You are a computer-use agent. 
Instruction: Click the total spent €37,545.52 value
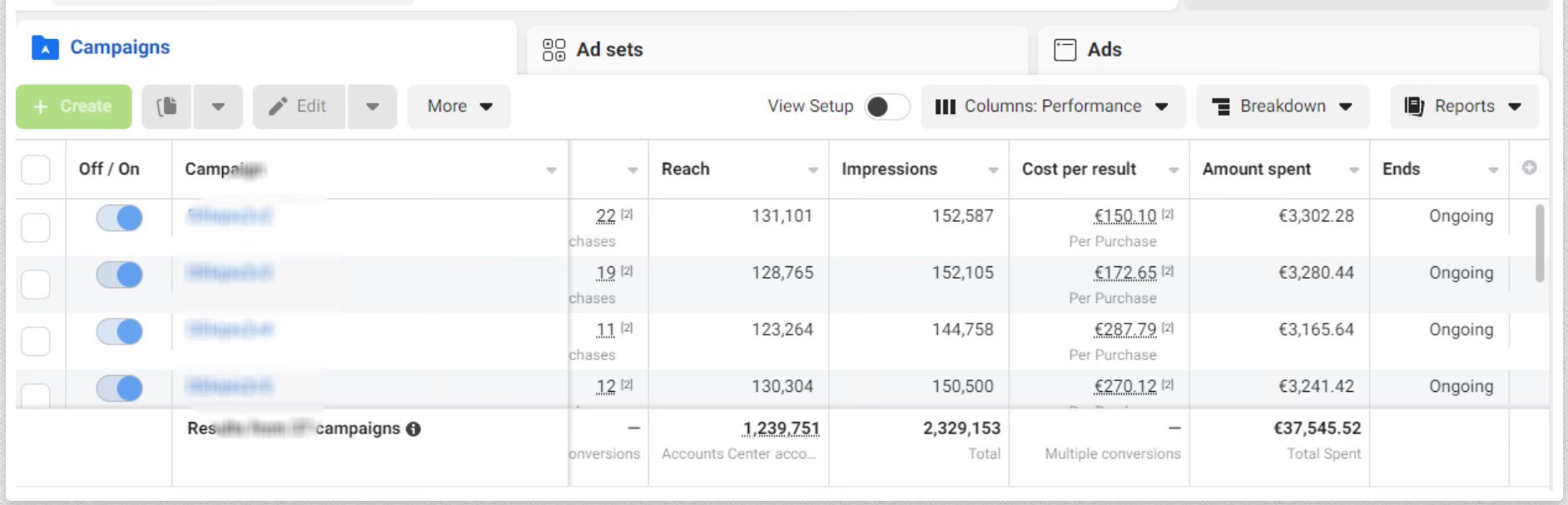(x=1317, y=428)
